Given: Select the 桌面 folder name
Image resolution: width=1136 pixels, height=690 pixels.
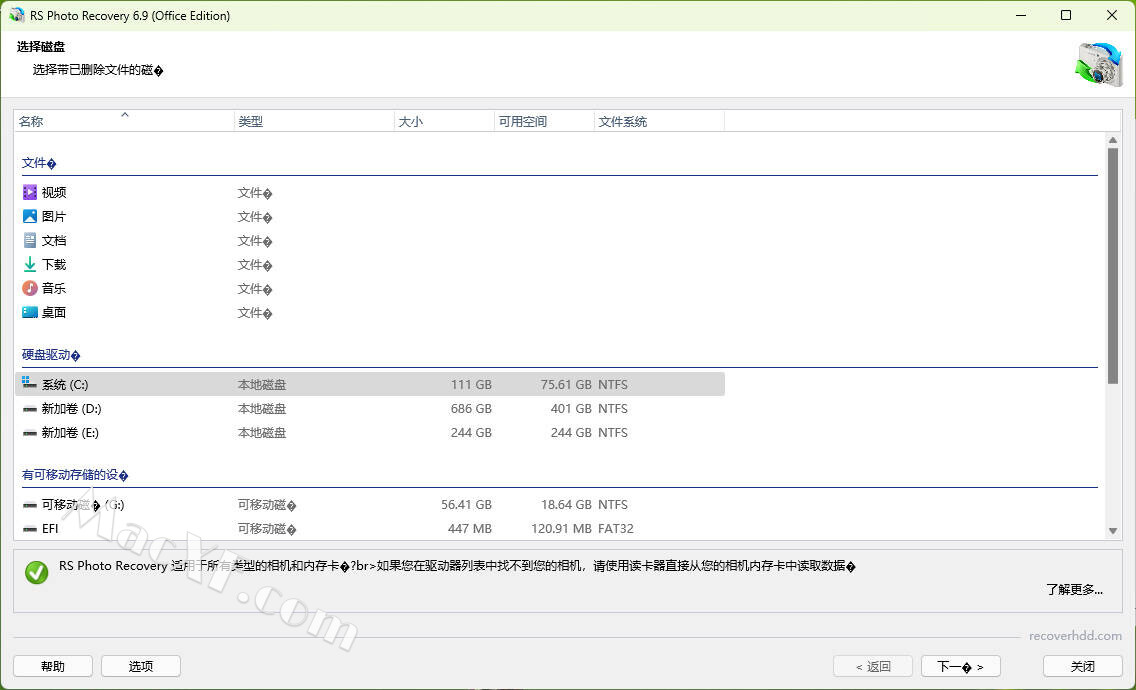Looking at the screenshot, I should click(x=54, y=312).
